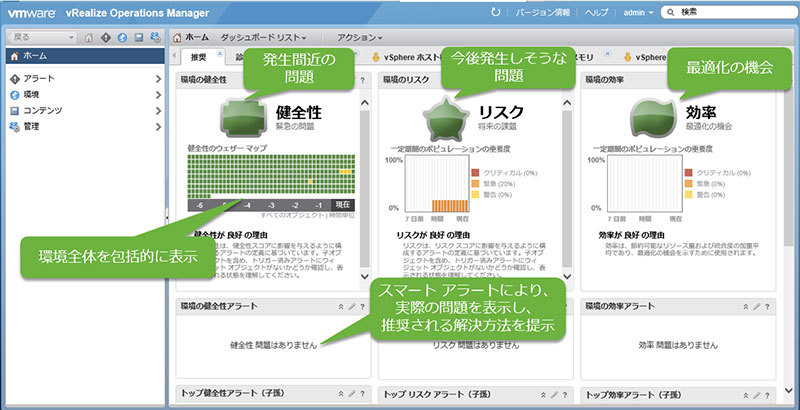Select the 現在 marker on weather map timeline
800x410 pixels.
[342, 205]
